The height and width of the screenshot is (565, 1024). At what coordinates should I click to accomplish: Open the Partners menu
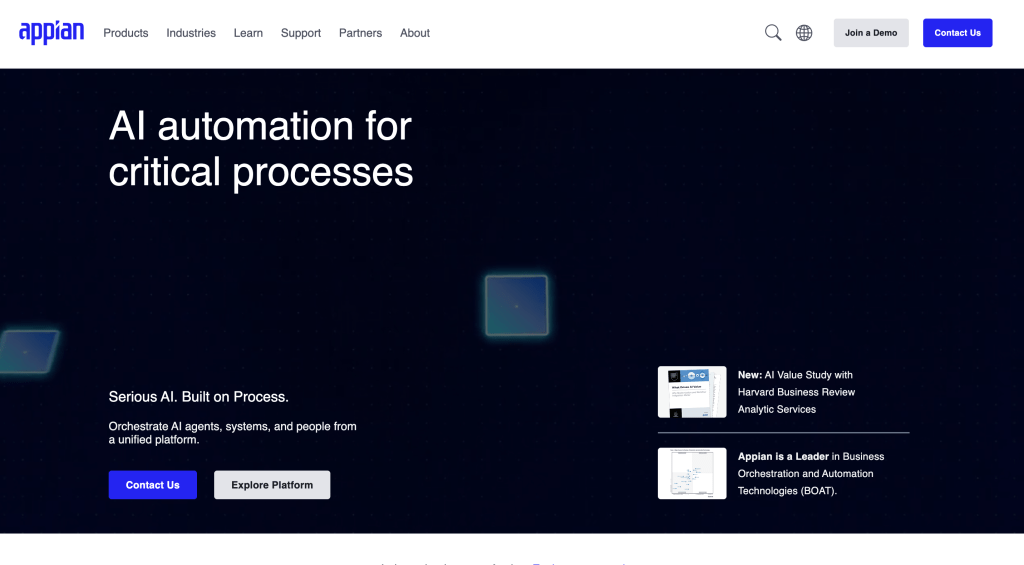click(360, 33)
